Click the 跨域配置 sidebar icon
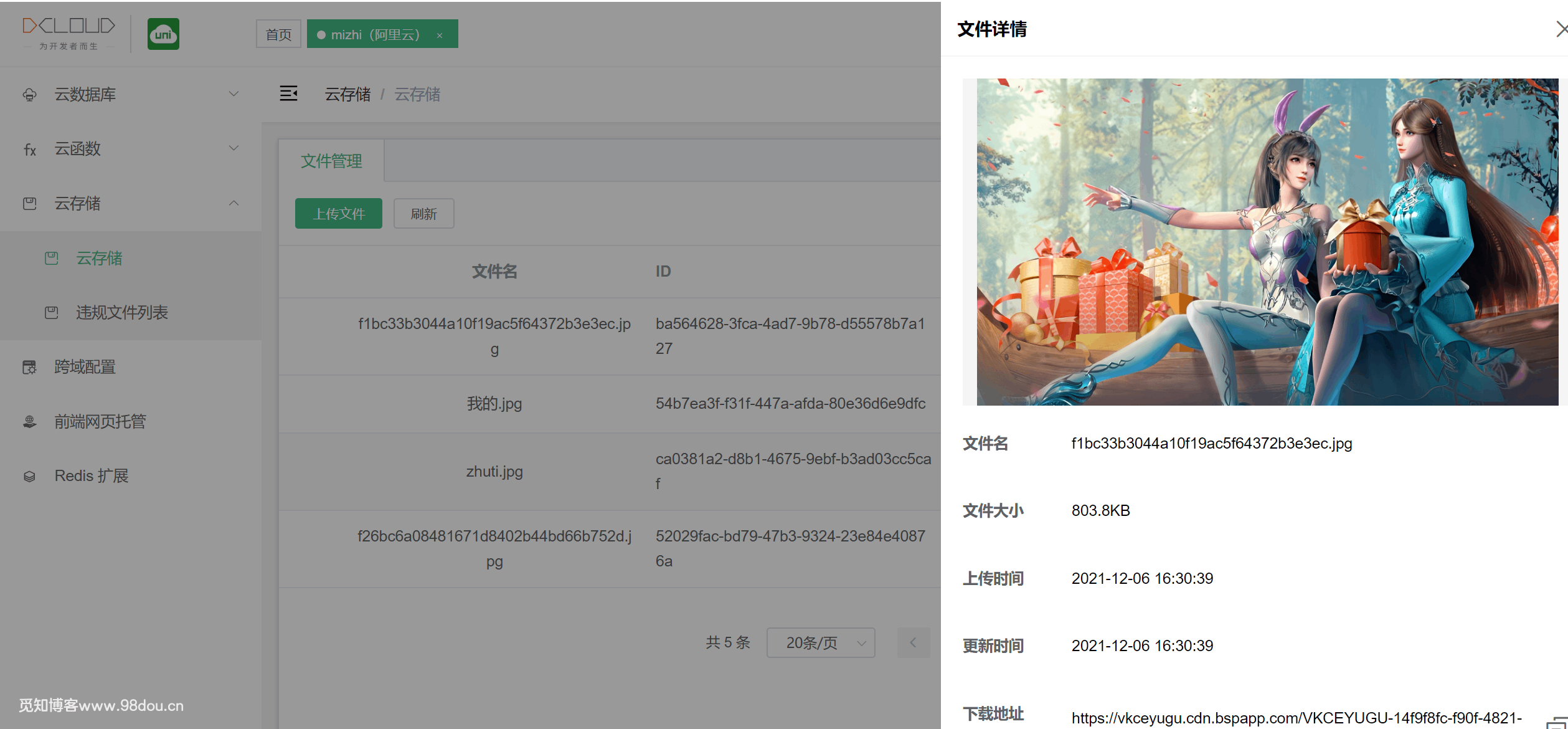Image resolution: width=1568 pixels, height=729 pixels. click(29, 367)
